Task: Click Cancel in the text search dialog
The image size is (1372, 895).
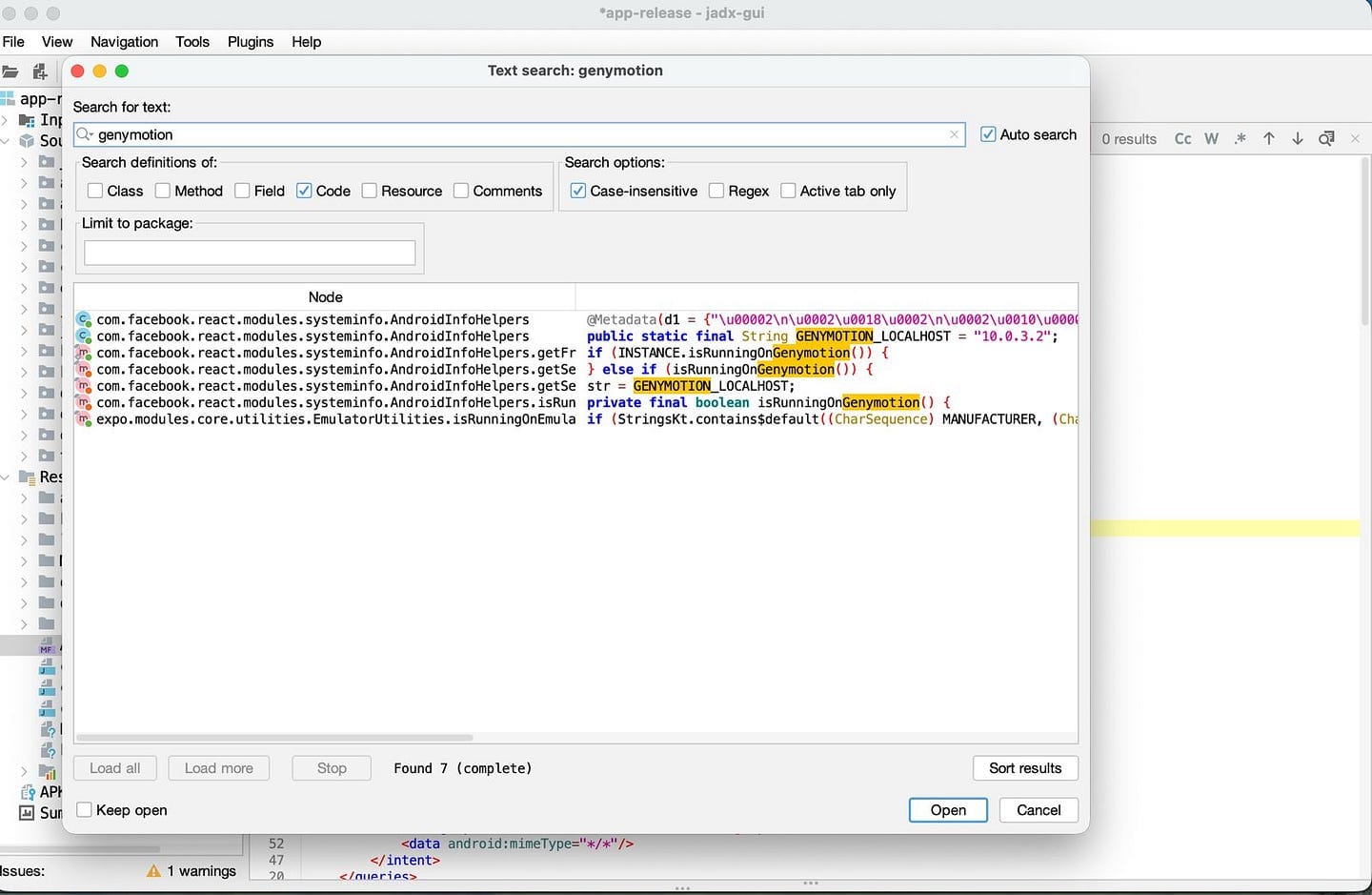Action: tap(1039, 810)
